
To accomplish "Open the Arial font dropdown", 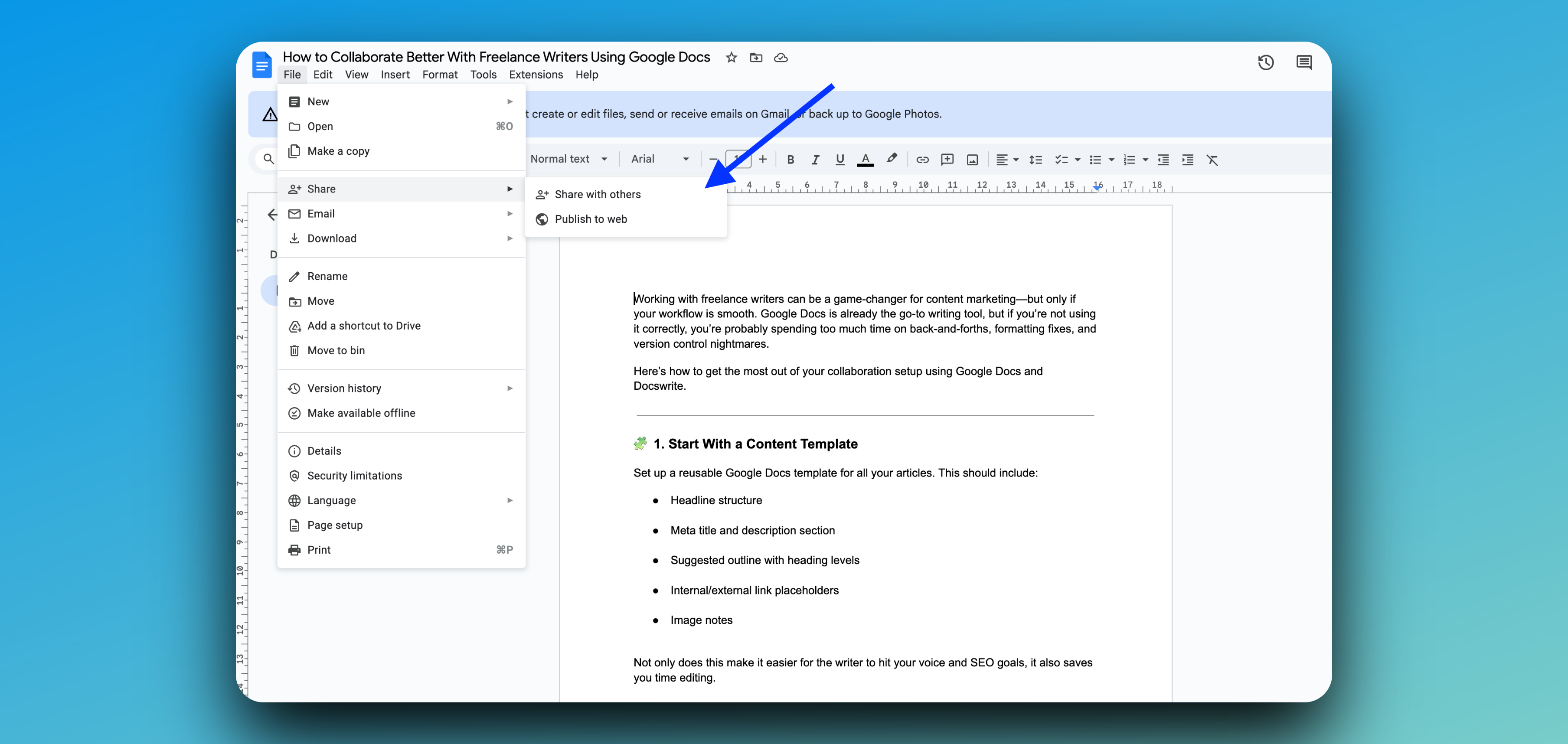I will 659,159.
